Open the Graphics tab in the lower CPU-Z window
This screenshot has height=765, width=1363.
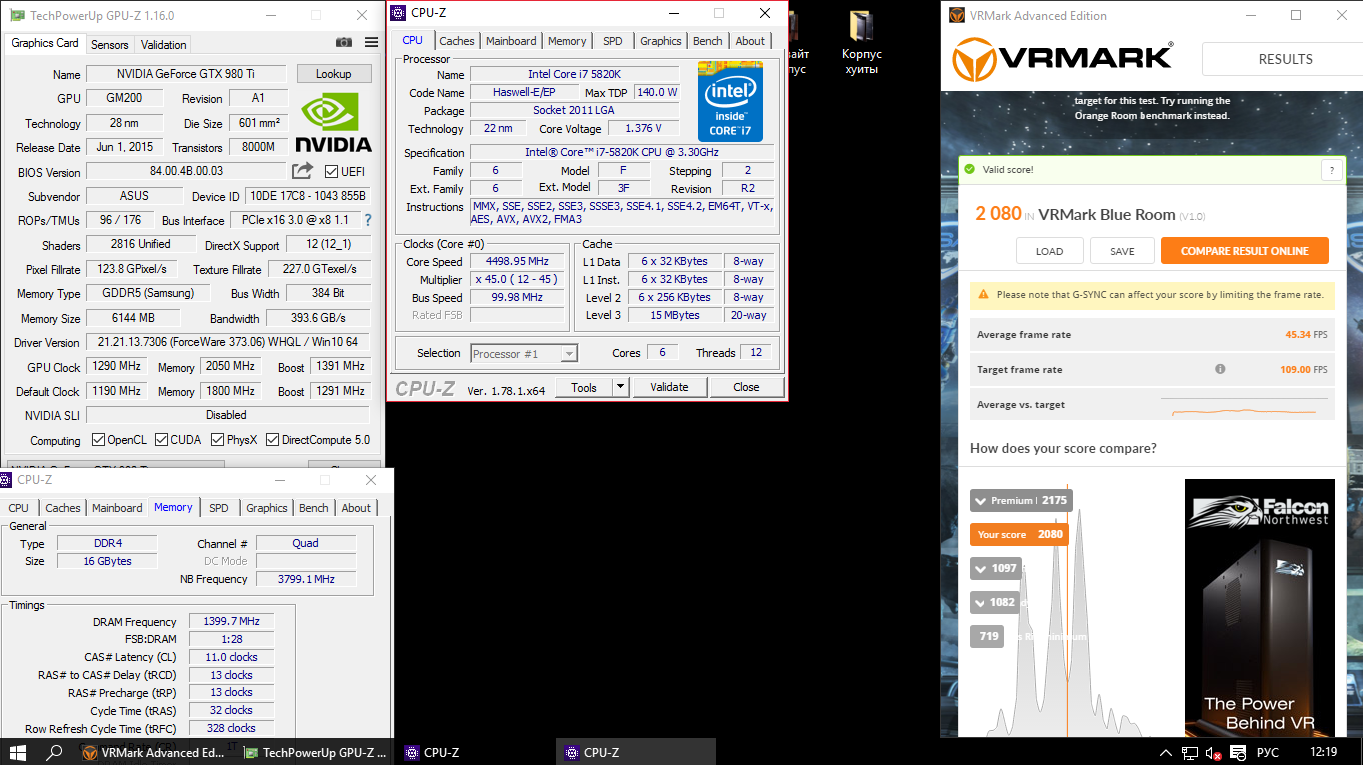267,508
